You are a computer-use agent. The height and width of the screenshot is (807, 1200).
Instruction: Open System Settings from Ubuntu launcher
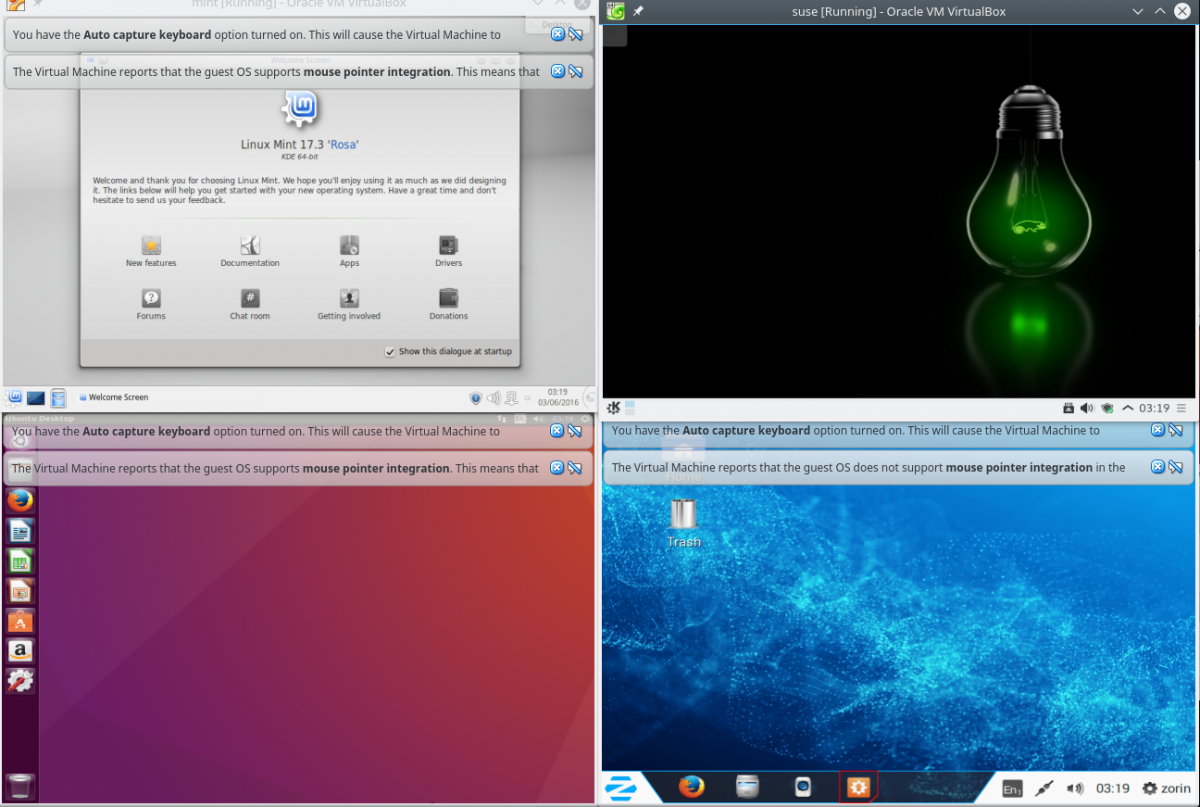point(21,681)
